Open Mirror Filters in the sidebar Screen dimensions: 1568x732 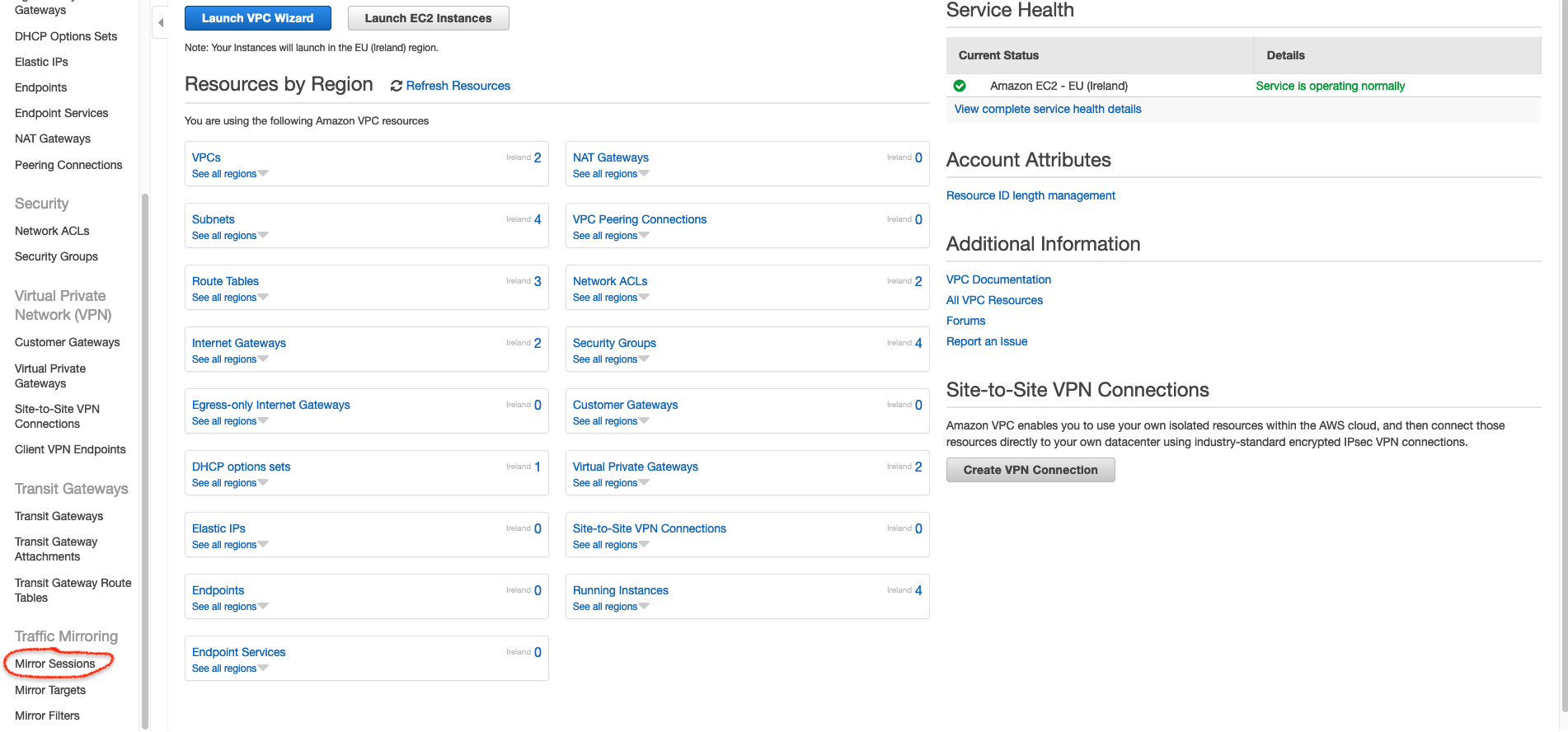(47, 716)
